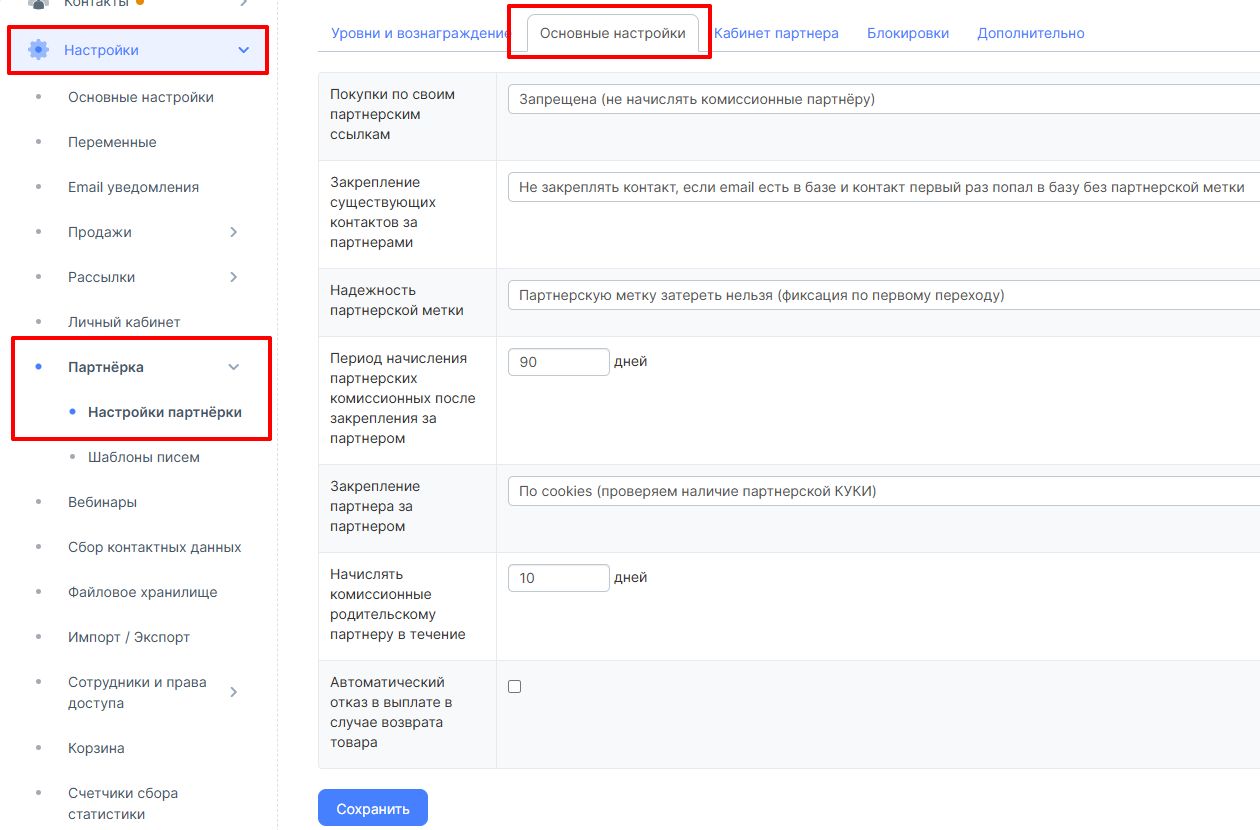This screenshot has height=830, width=1260.
Task: Click Сотрудники и права доступа label
Action: coord(137,692)
